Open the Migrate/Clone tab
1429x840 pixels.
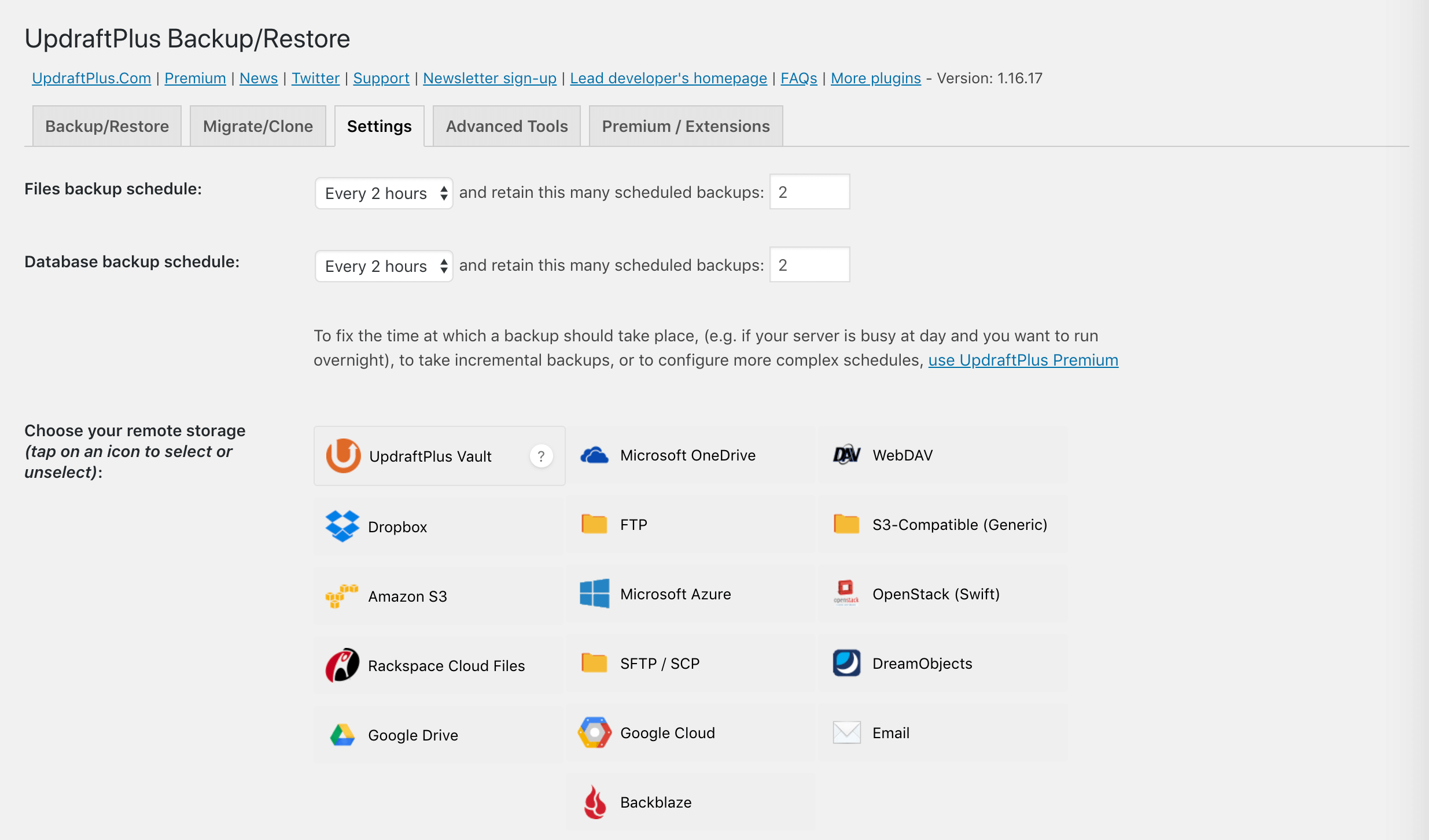coord(258,126)
